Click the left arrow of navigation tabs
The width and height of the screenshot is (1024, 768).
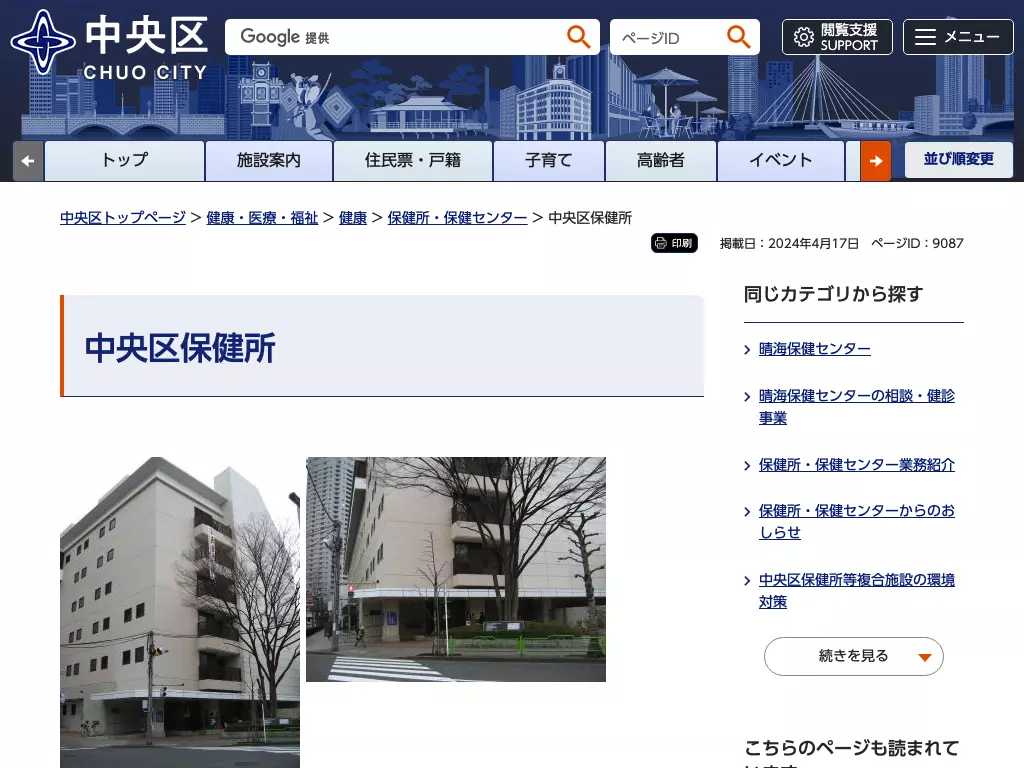27,161
